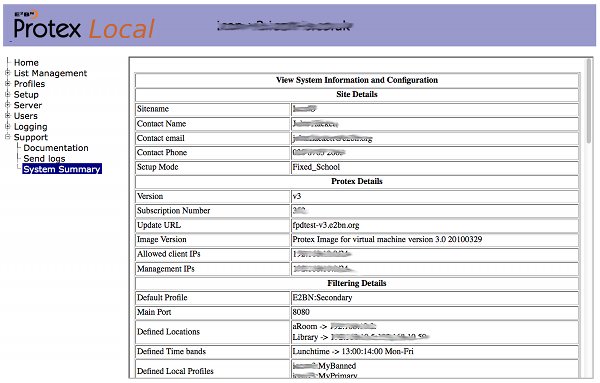Open the Home page
Image resolution: width=600 pixels, height=383 pixels.
click(x=26, y=62)
